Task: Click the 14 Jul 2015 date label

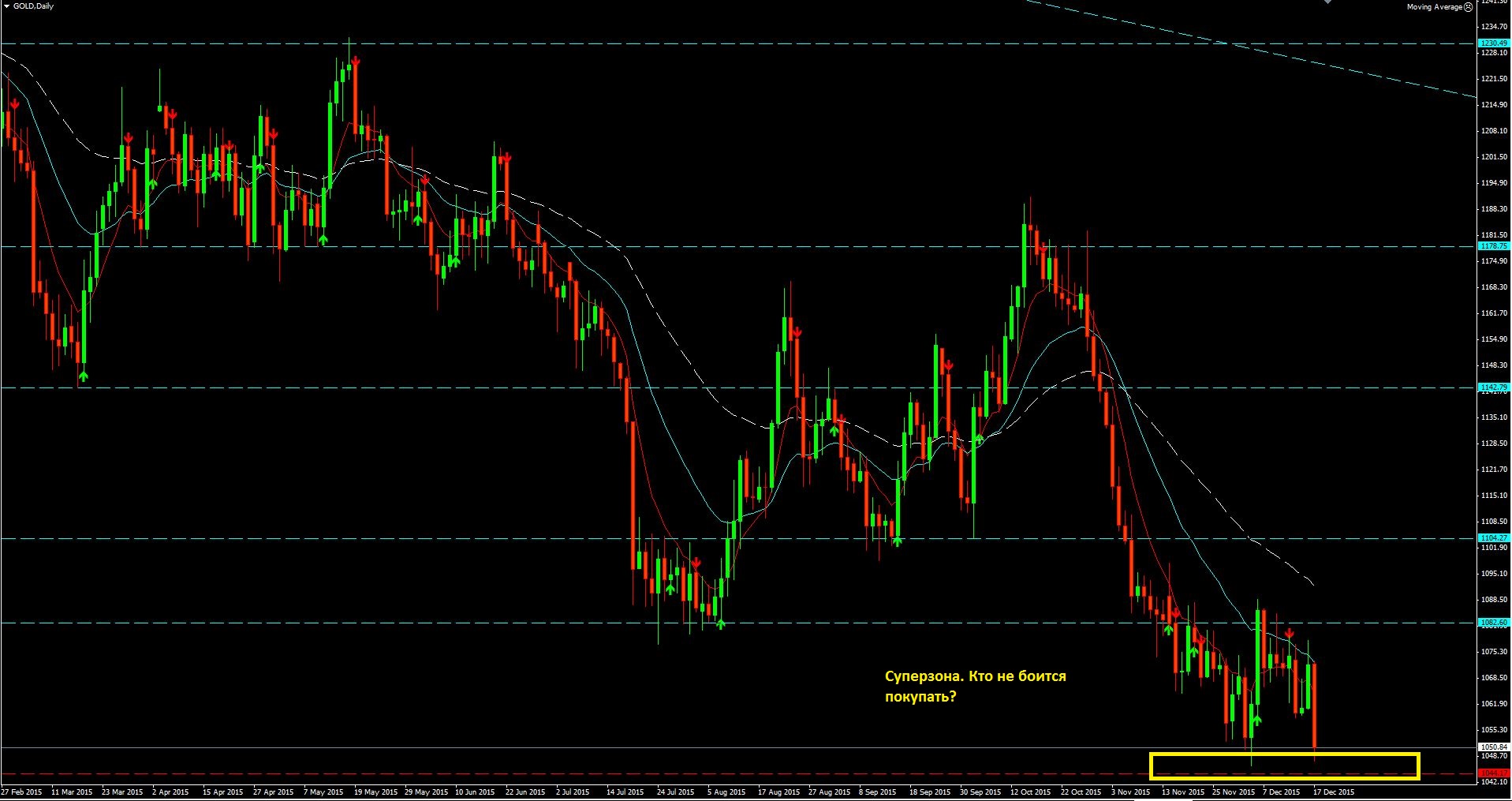Action: (625, 792)
